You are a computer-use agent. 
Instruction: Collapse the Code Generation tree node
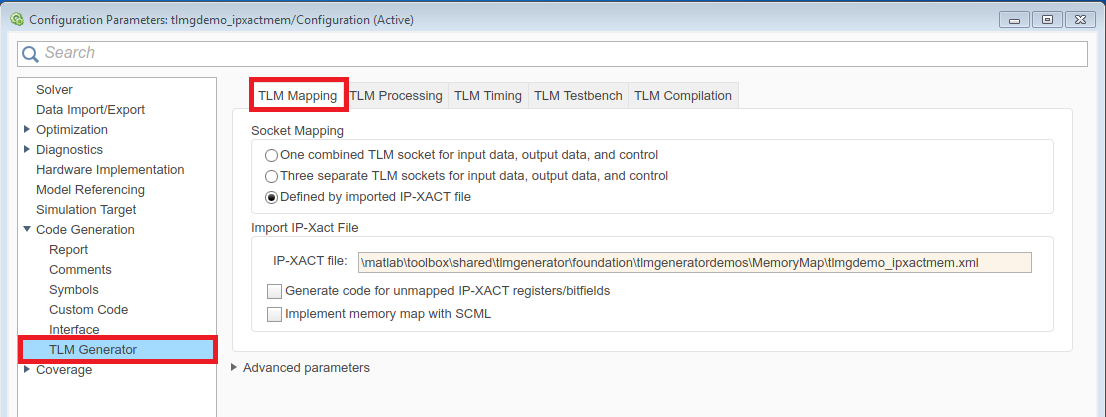click(x=27, y=230)
